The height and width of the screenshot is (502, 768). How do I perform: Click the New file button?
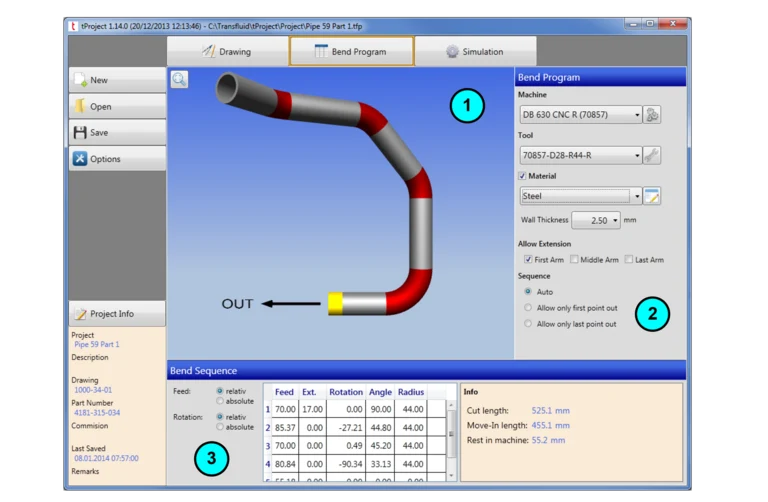[117, 80]
